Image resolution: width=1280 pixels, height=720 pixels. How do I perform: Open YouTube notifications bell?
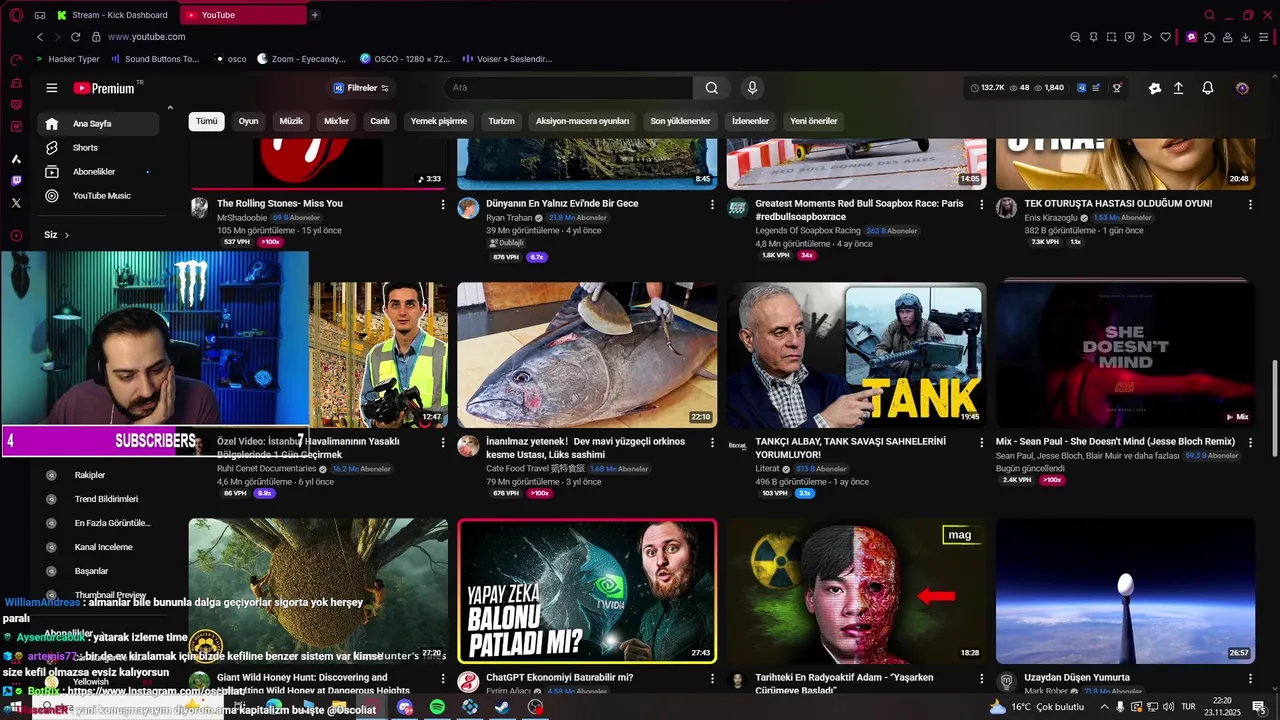pyautogui.click(x=1208, y=88)
